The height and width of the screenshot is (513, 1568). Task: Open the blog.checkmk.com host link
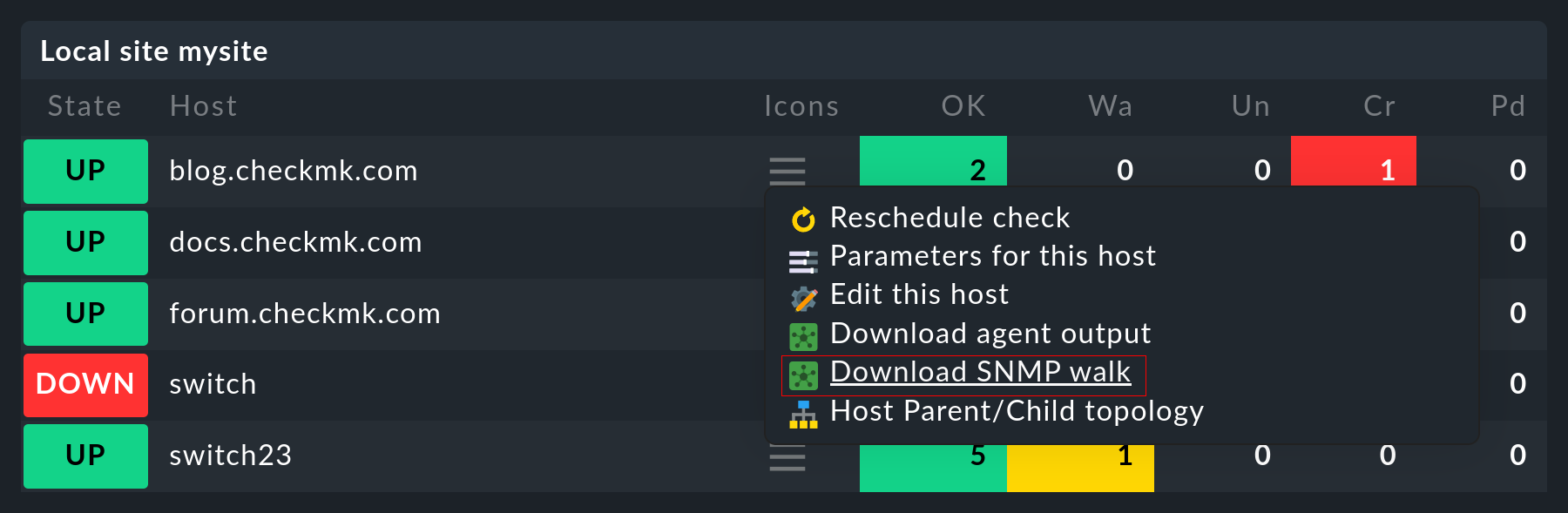point(294,171)
